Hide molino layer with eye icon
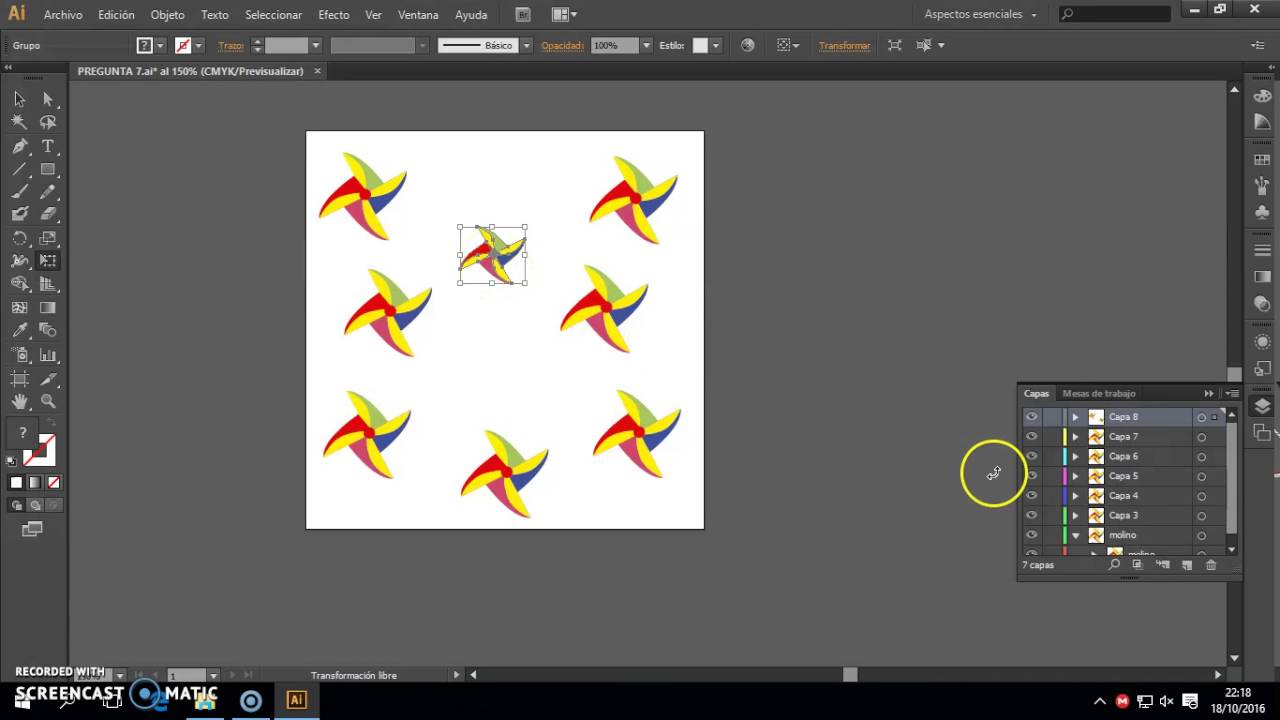Image resolution: width=1280 pixels, height=720 pixels. pos(1031,535)
